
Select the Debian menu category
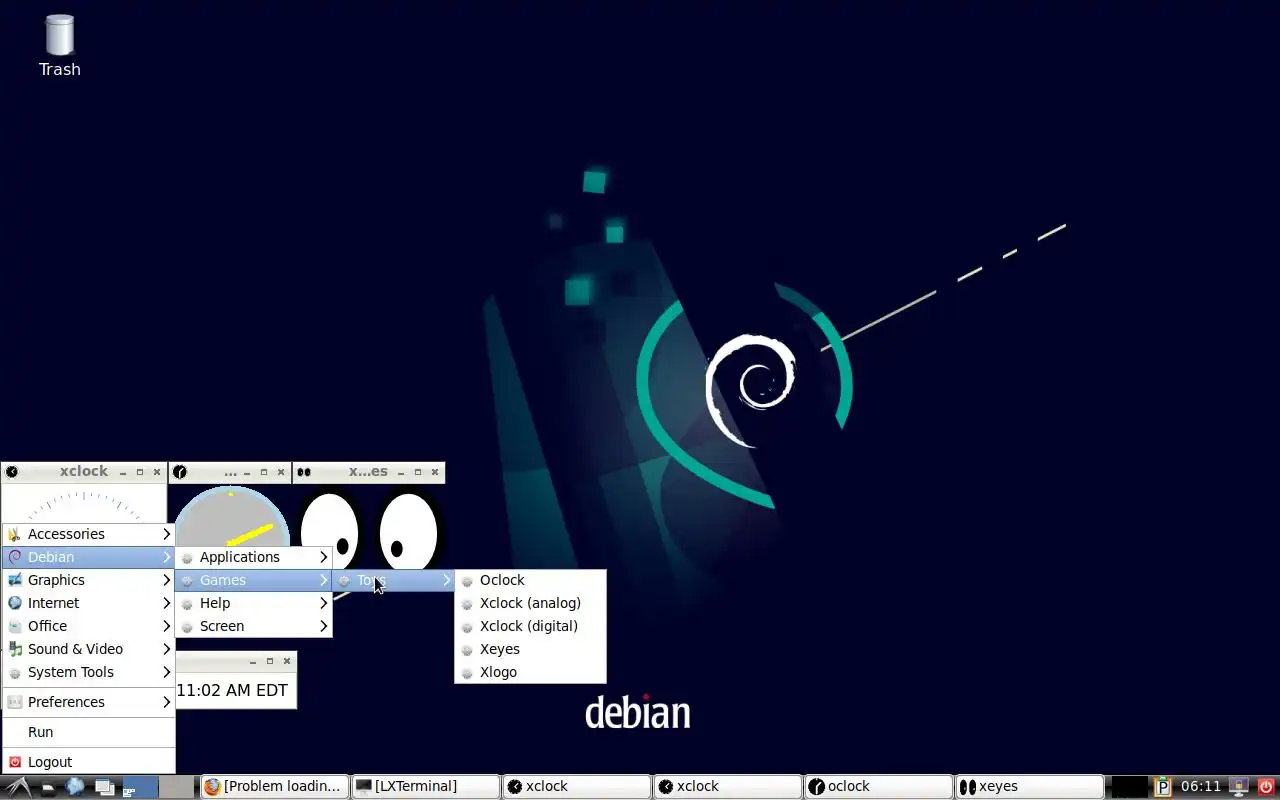pyautogui.click(x=89, y=557)
